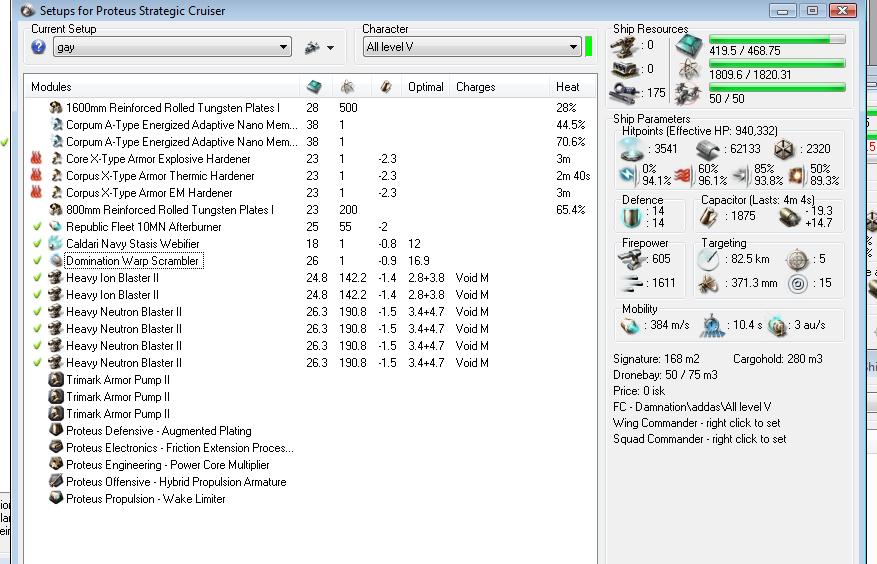Click the targeting range icon 82.5 km

point(708,260)
